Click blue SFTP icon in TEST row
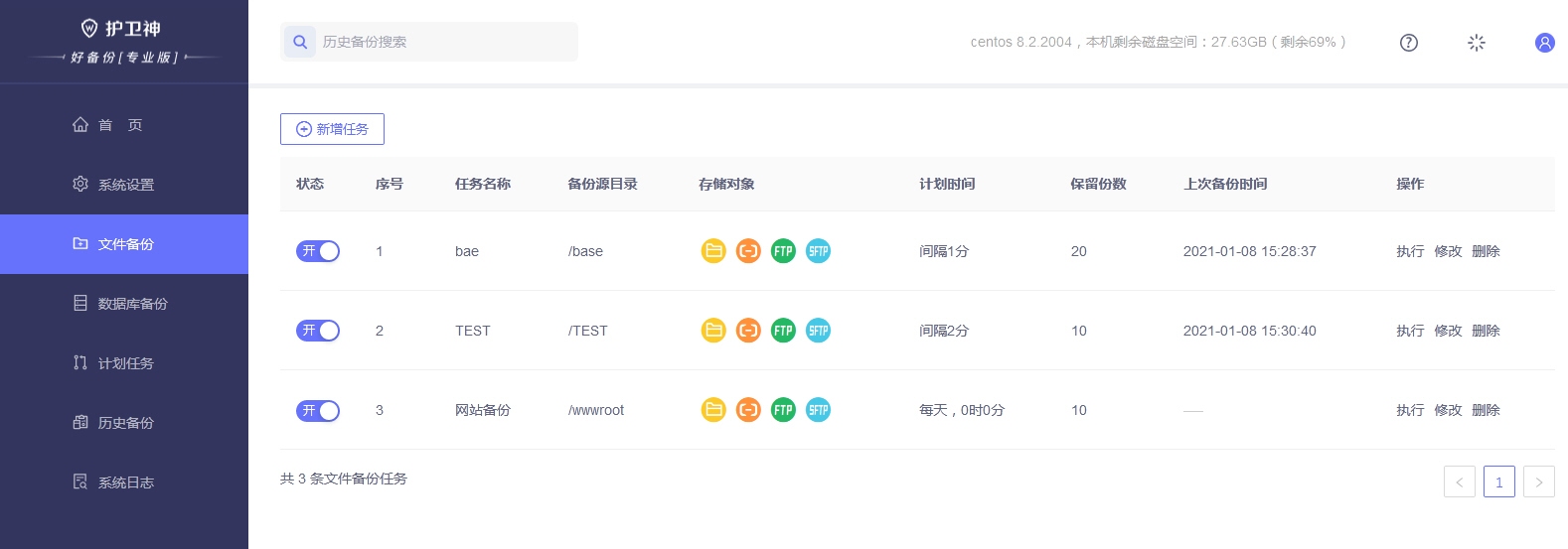Screen dimensions: 1568x549 tap(818, 331)
